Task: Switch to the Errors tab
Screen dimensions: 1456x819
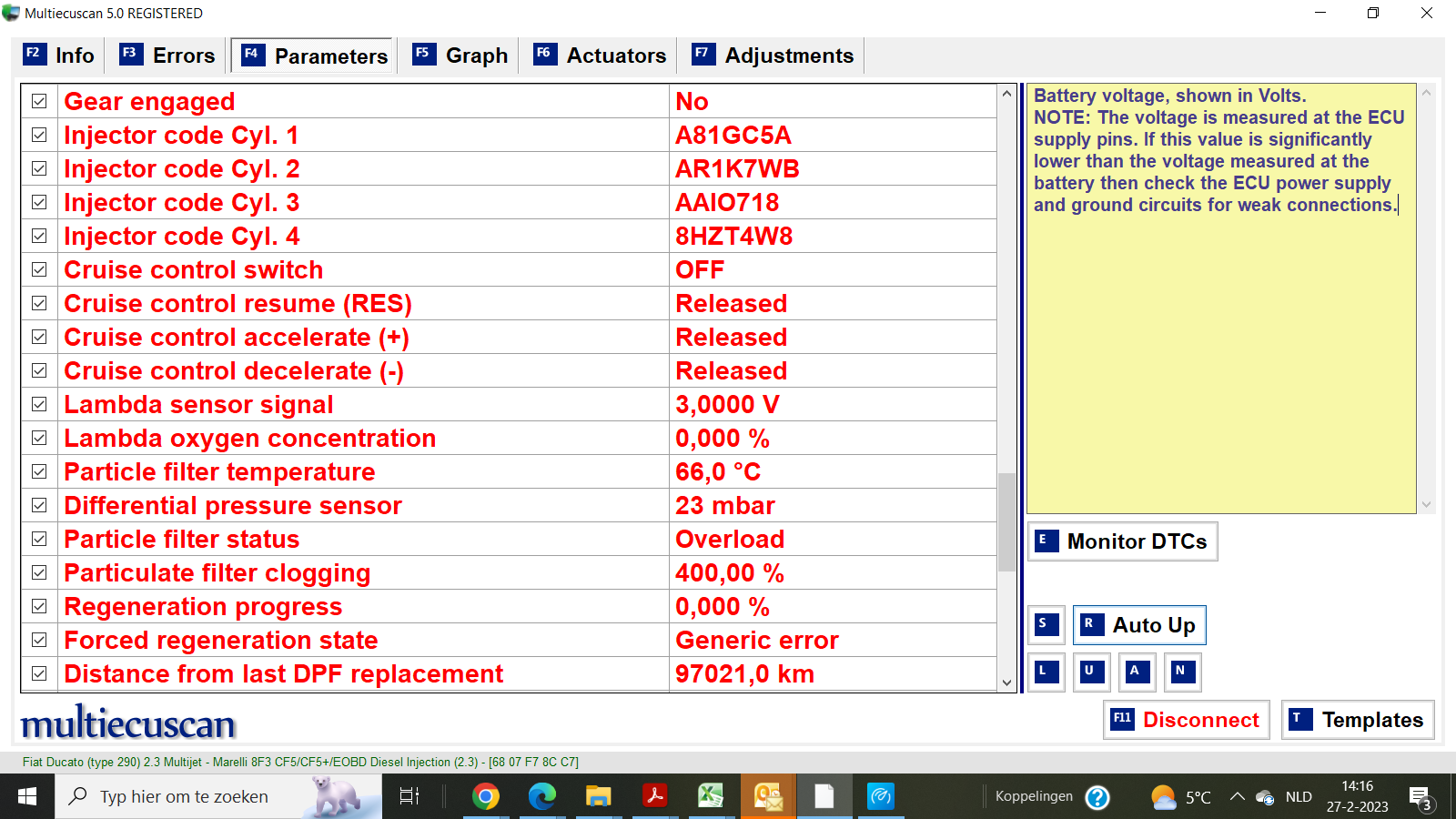Action: [167, 56]
